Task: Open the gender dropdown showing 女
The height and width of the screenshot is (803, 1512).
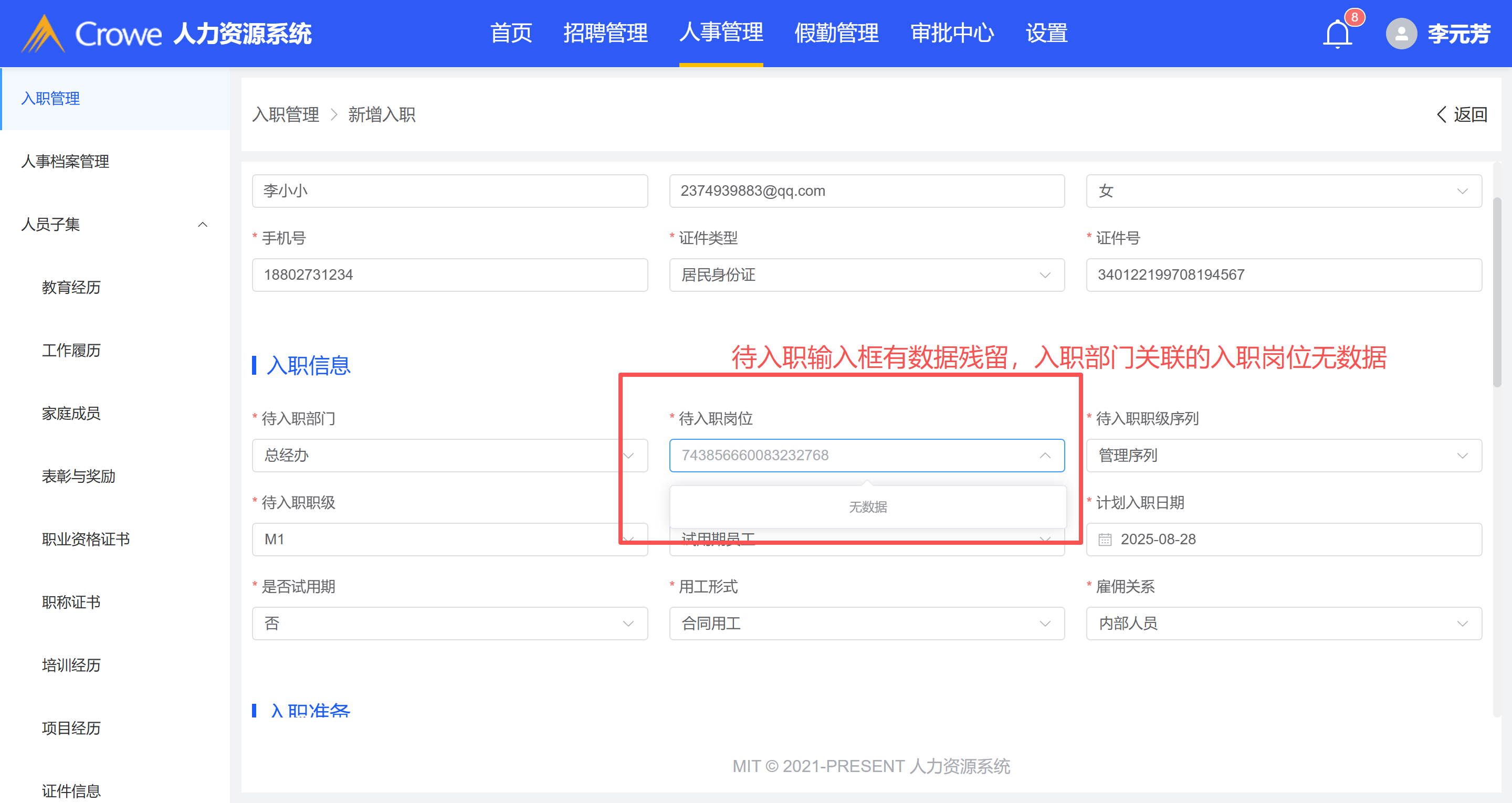Action: 1283,191
